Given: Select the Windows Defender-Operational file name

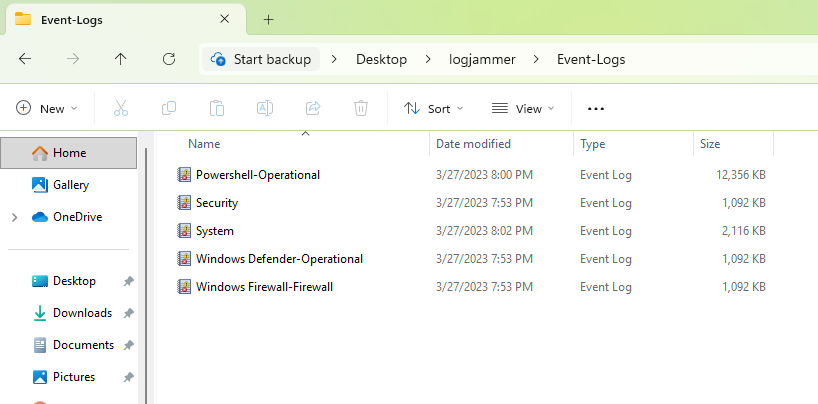Looking at the screenshot, I should click(279, 259).
